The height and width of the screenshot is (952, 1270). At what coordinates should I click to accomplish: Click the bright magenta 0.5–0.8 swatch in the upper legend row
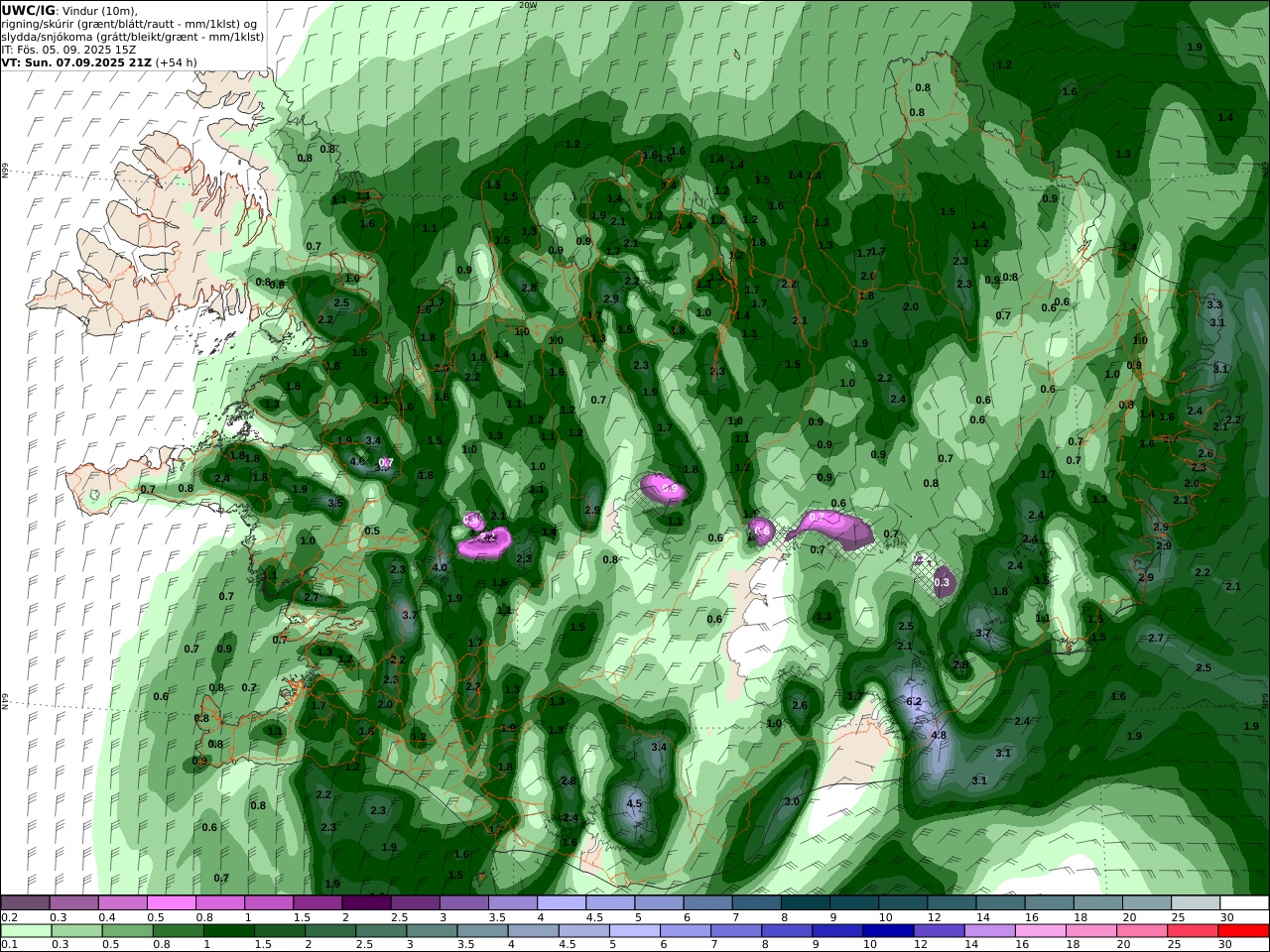point(172,903)
